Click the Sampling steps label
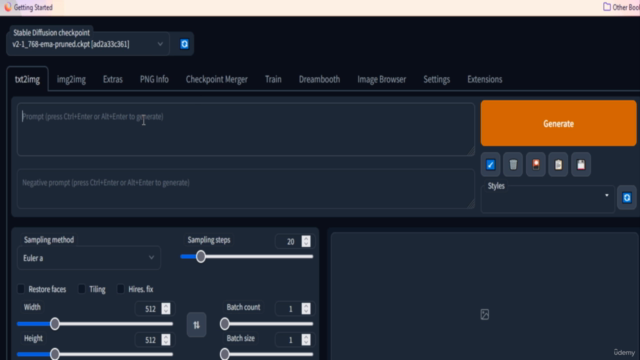 click(209, 240)
